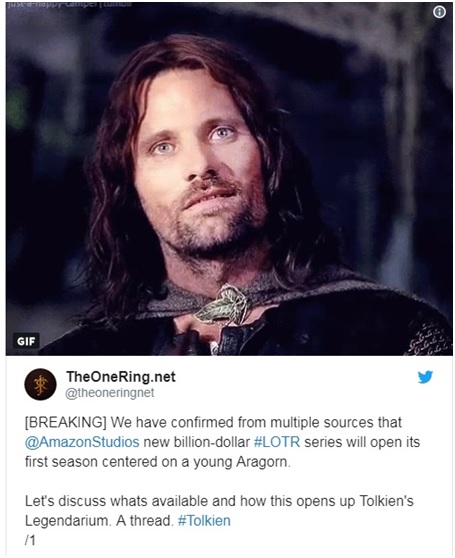Click "Let's discuss whats available" paragraph

219,511
